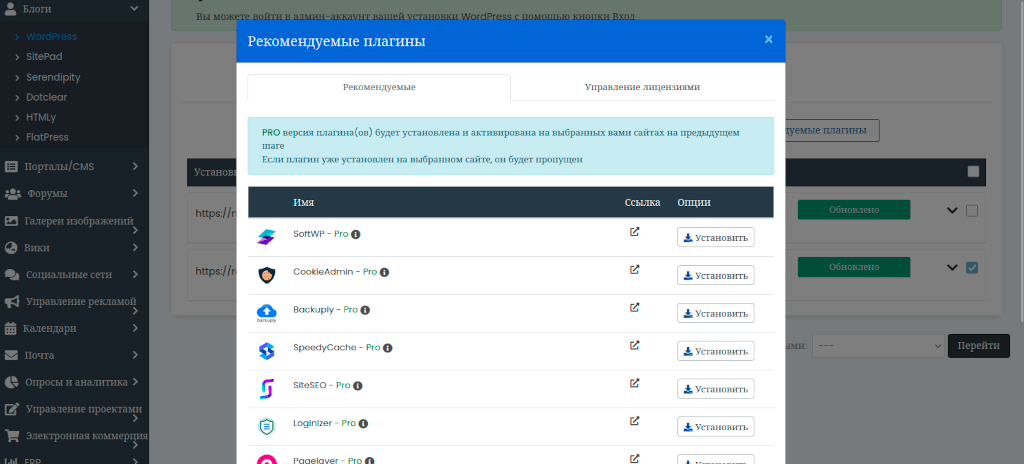
Task: Select FlatPress in the Blogs submenu
Action: pyautogui.click(x=47, y=137)
